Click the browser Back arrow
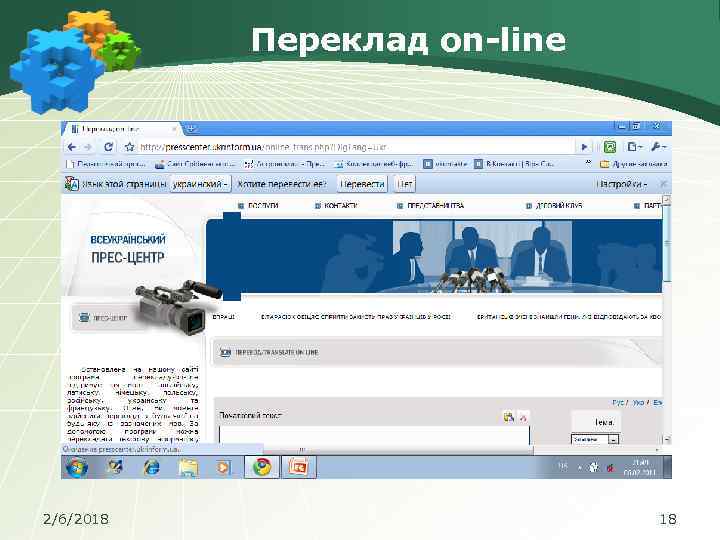 click(x=72, y=147)
